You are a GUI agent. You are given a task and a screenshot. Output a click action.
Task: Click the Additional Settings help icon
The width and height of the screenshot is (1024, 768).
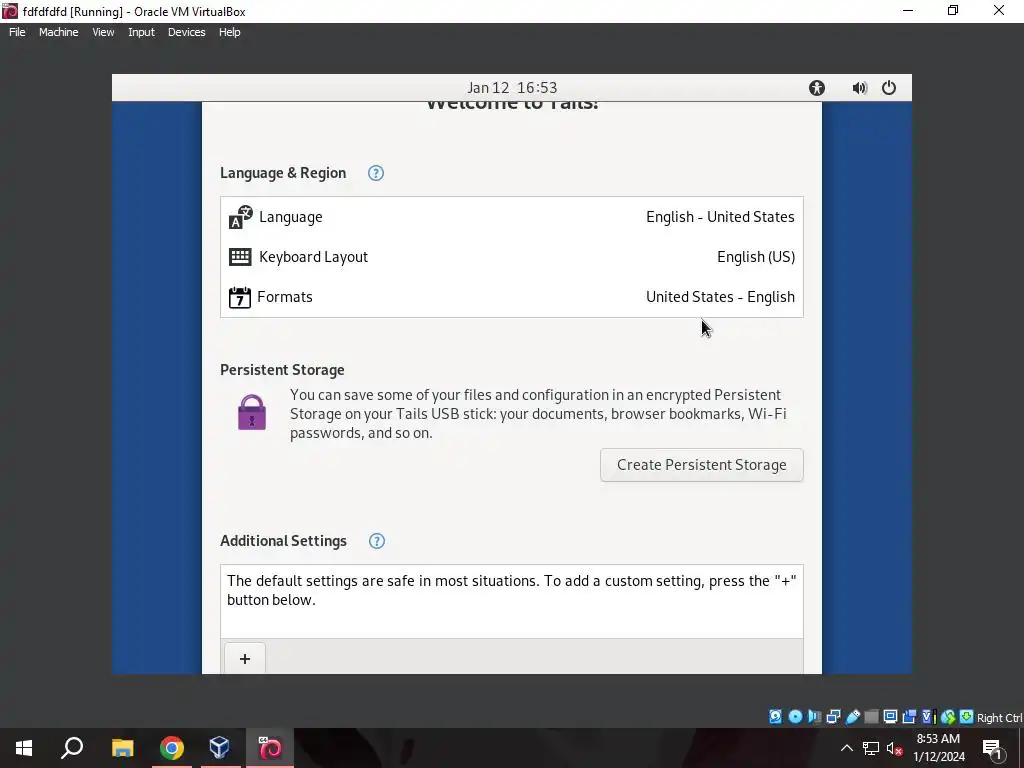click(377, 541)
